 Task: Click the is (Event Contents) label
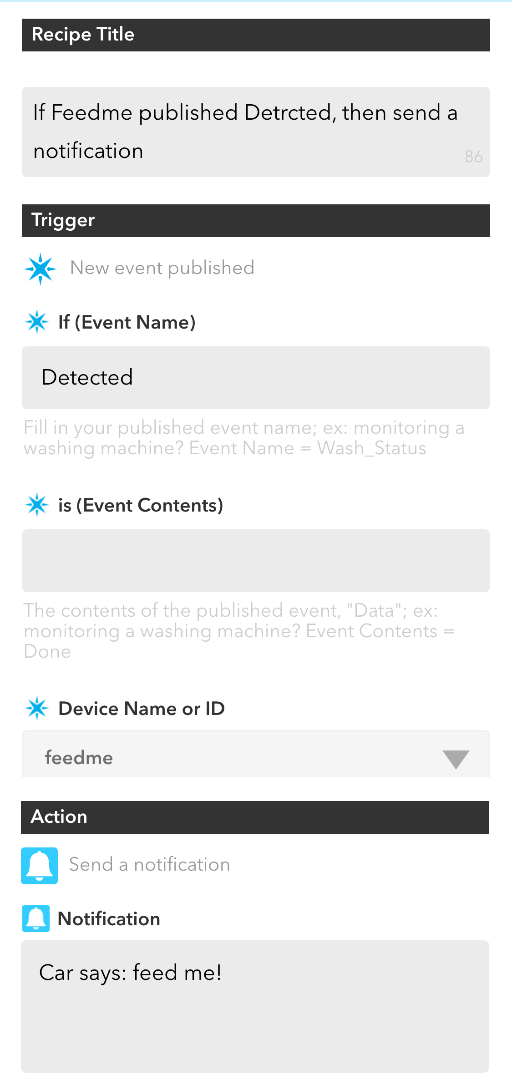(x=141, y=506)
